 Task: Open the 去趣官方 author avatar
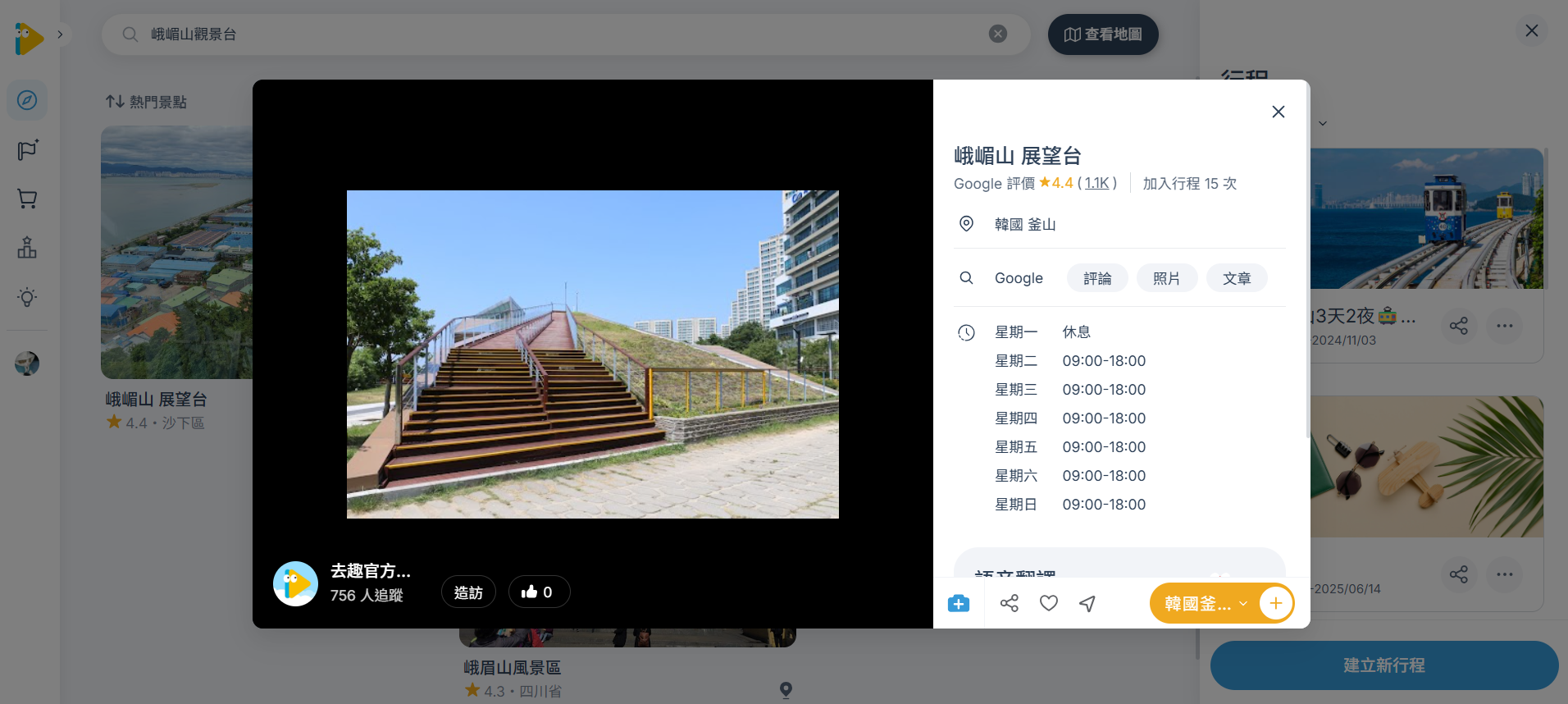(295, 583)
